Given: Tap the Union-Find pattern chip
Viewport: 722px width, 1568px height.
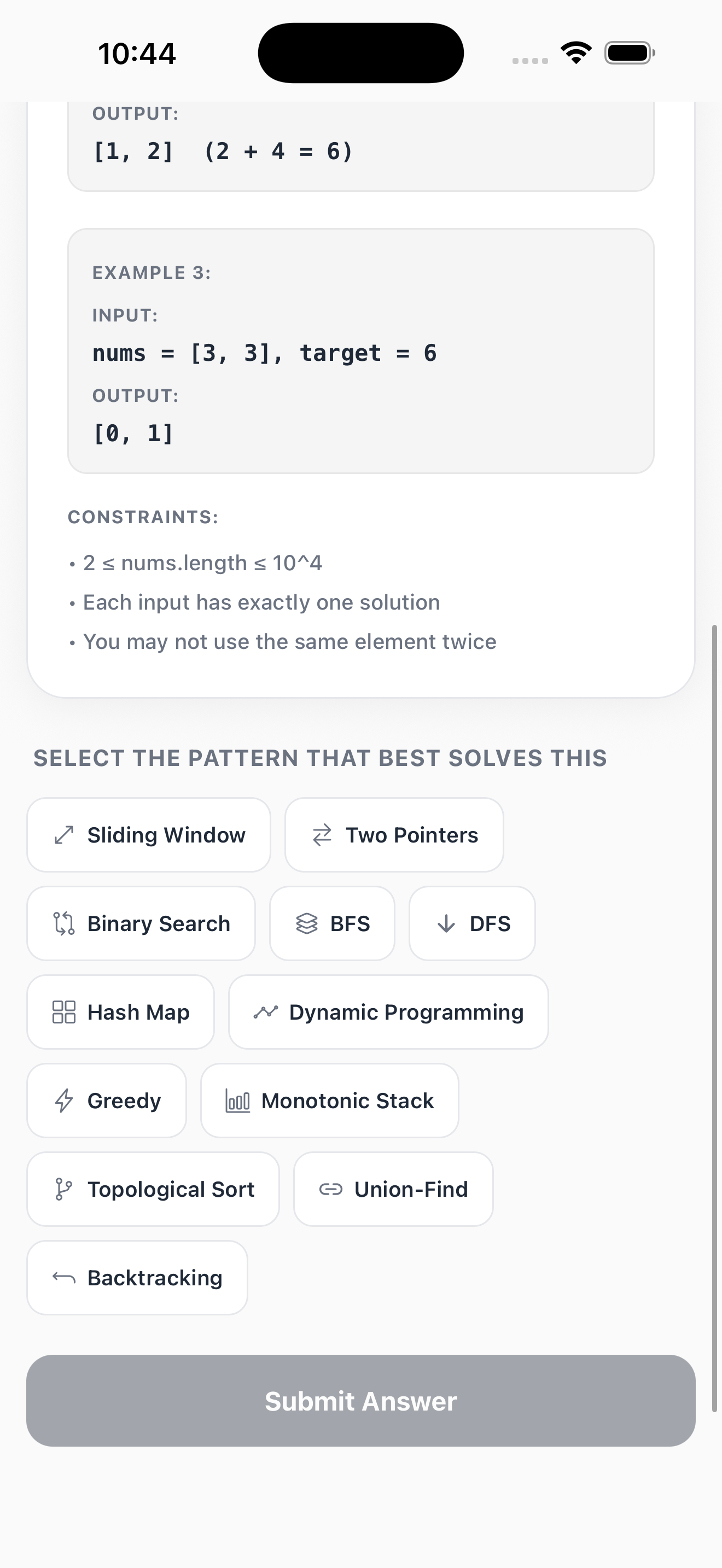Looking at the screenshot, I should 393,1189.
